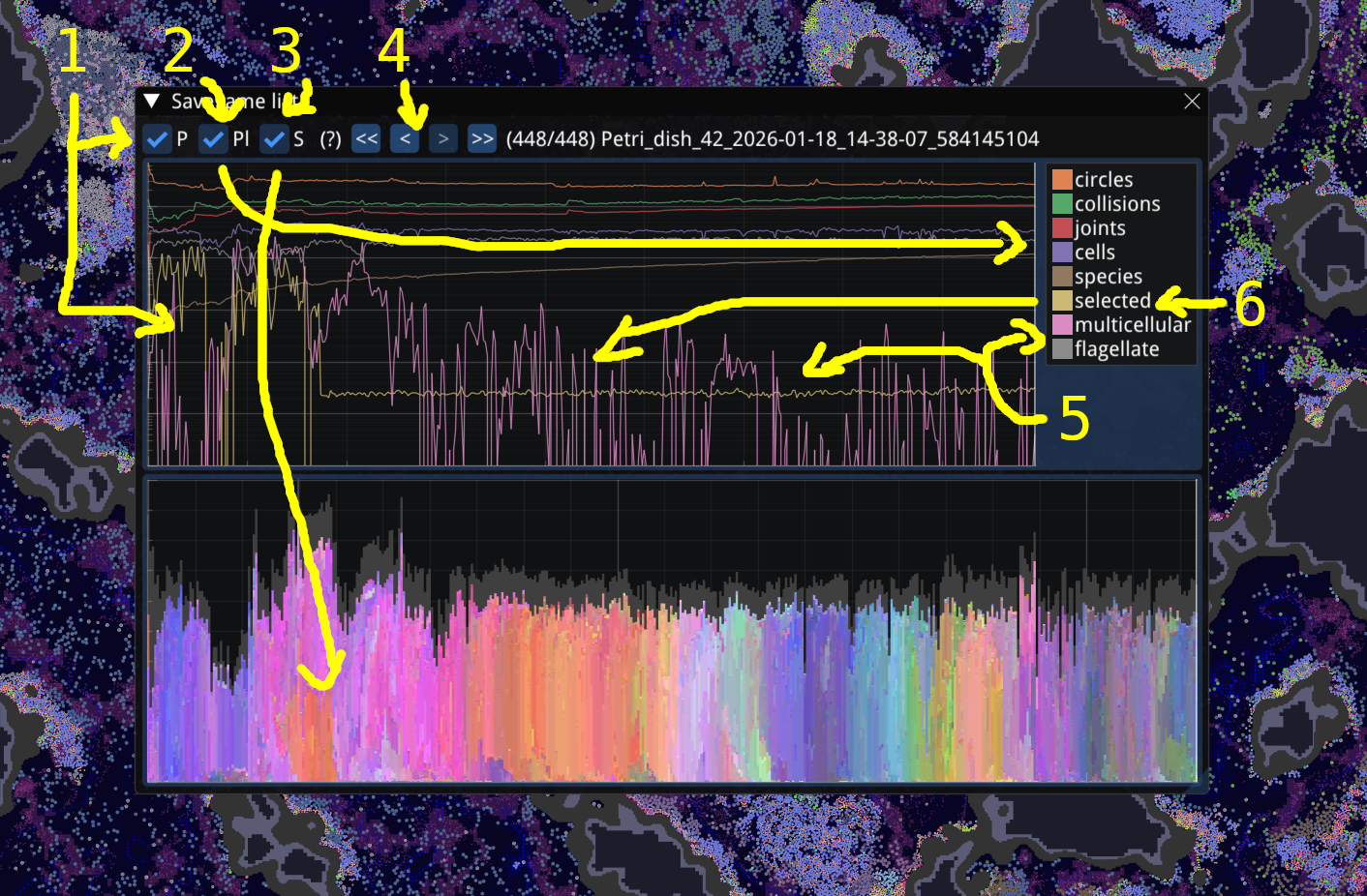
Task: Toggle collisions legend green swatch
Action: [x=1062, y=204]
